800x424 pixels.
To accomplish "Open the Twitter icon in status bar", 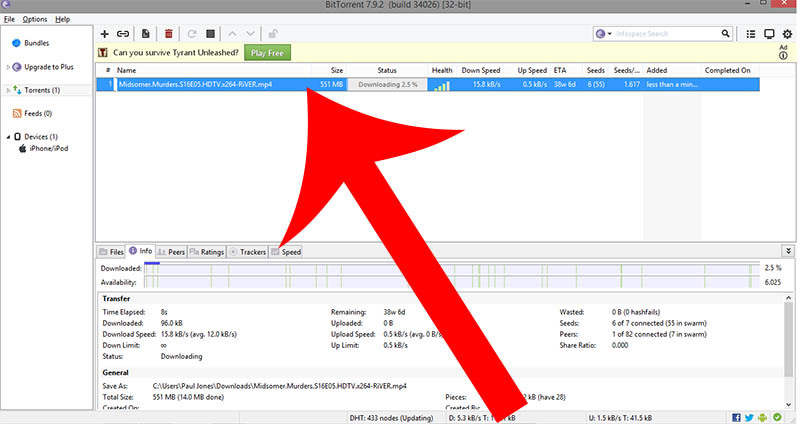I will pyautogui.click(x=749, y=418).
